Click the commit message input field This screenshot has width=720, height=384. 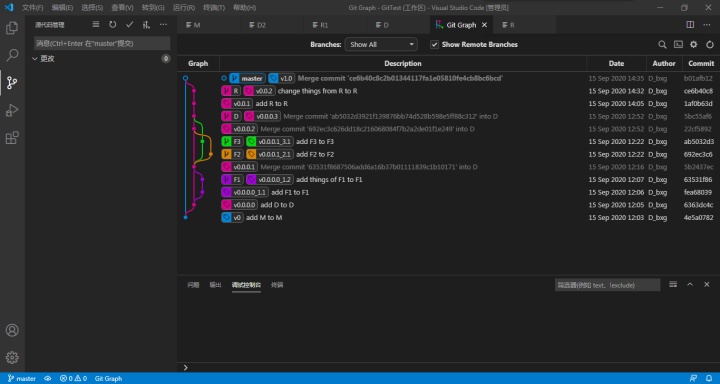[102, 44]
